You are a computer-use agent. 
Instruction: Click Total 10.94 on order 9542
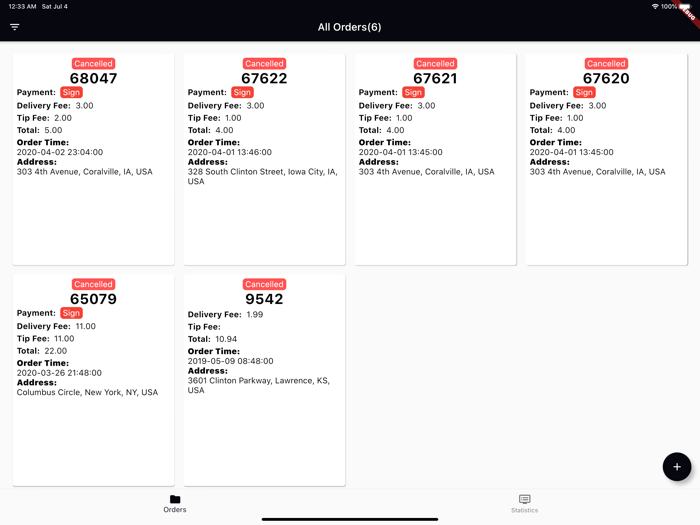pos(212,339)
